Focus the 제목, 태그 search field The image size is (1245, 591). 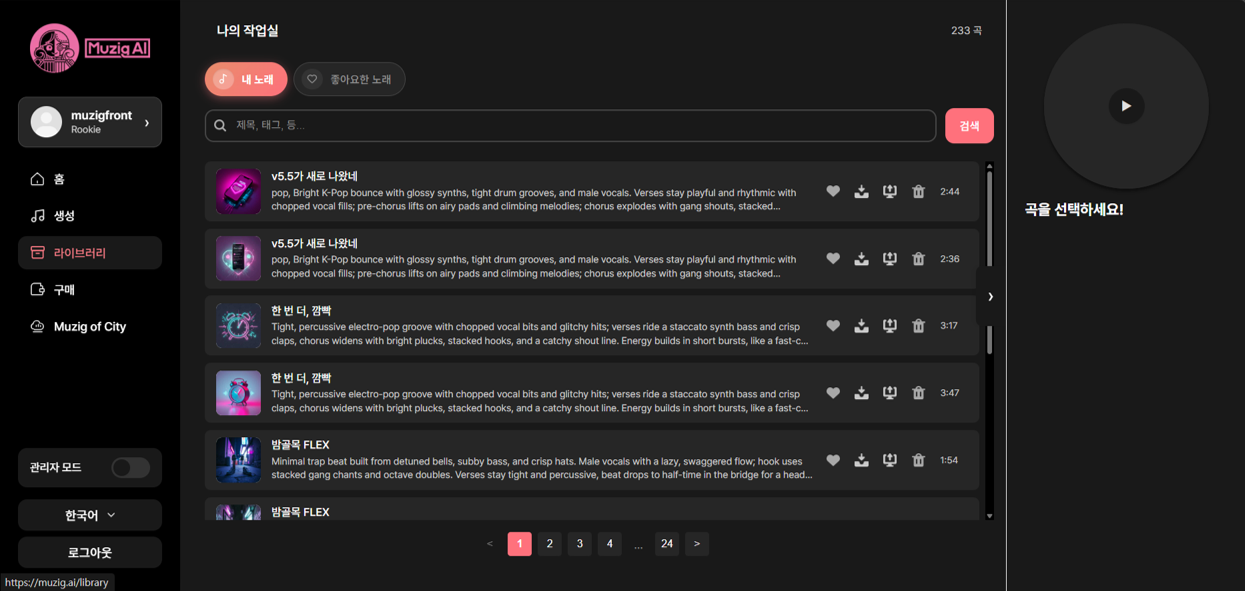click(x=571, y=126)
